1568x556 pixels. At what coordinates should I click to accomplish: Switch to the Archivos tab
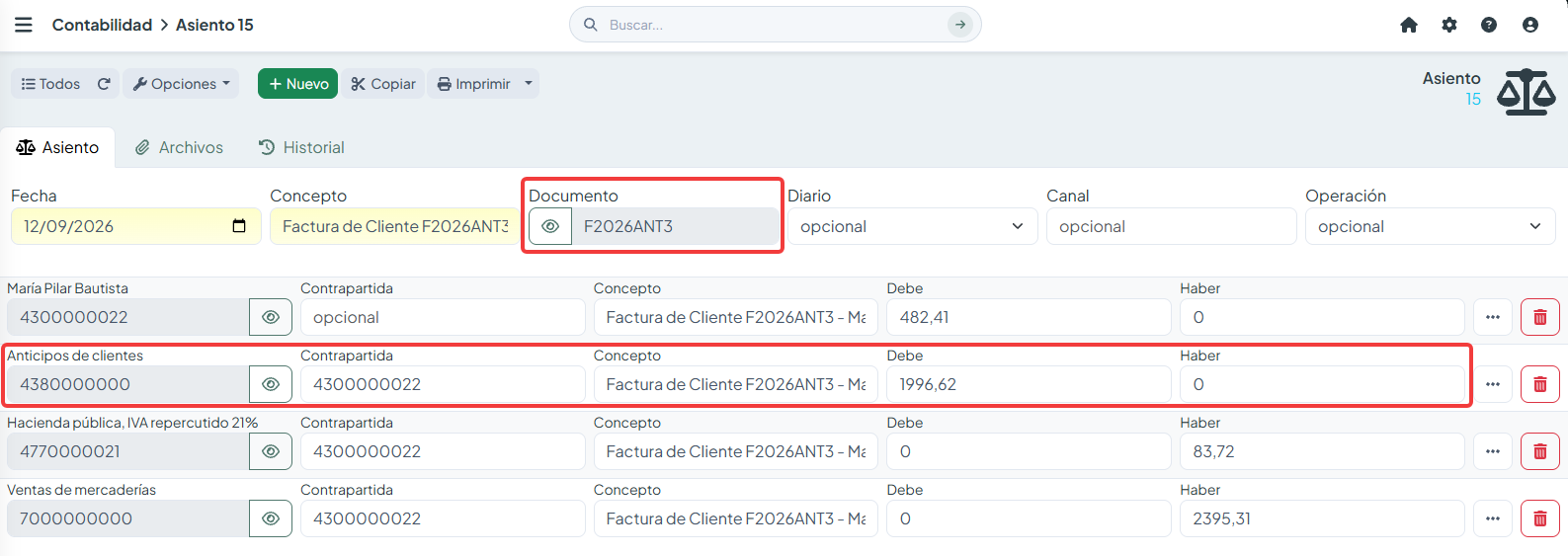click(179, 147)
